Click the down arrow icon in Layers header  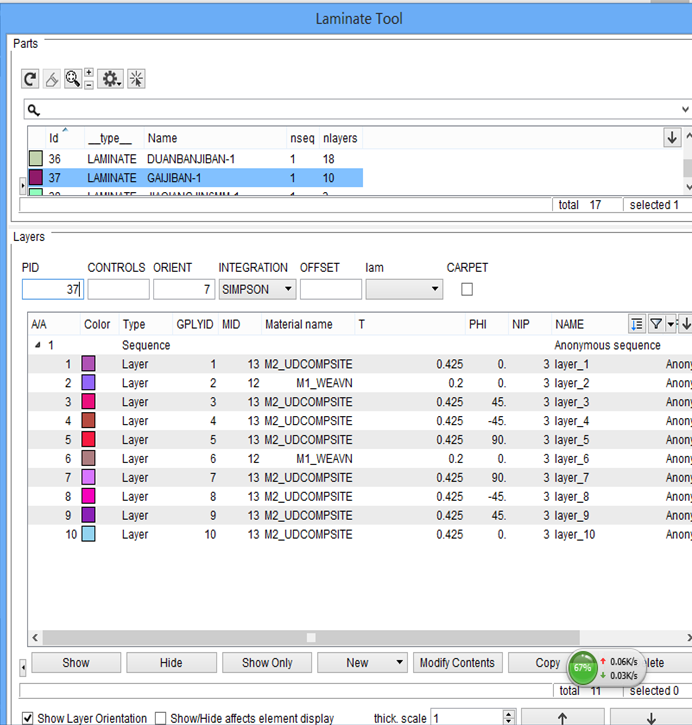(x=686, y=324)
